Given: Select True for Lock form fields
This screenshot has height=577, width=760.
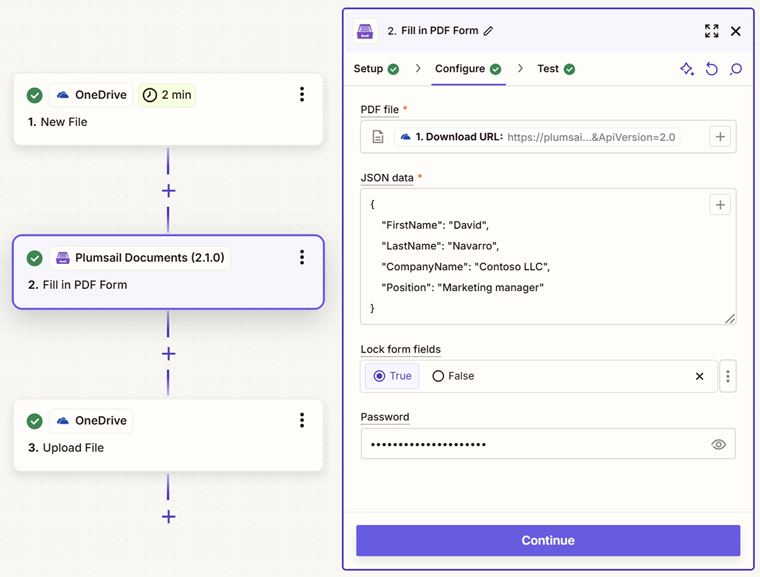Looking at the screenshot, I should point(392,376).
